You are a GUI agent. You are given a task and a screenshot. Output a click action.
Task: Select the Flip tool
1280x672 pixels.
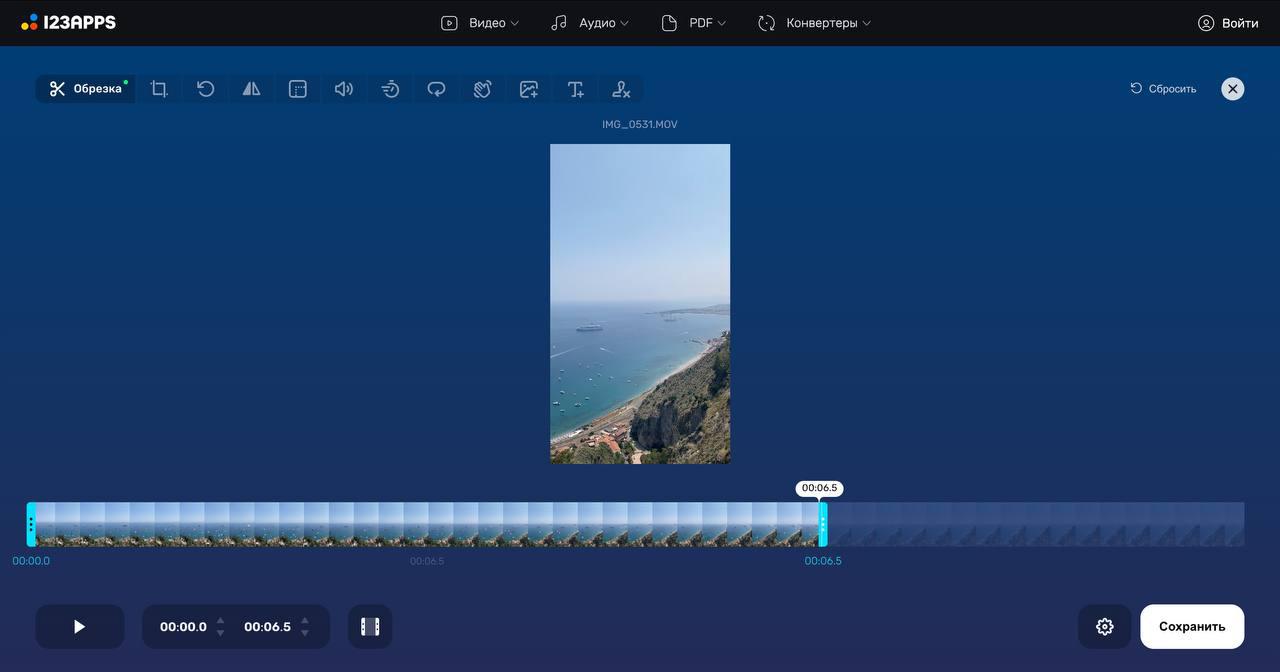click(x=250, y=88)
